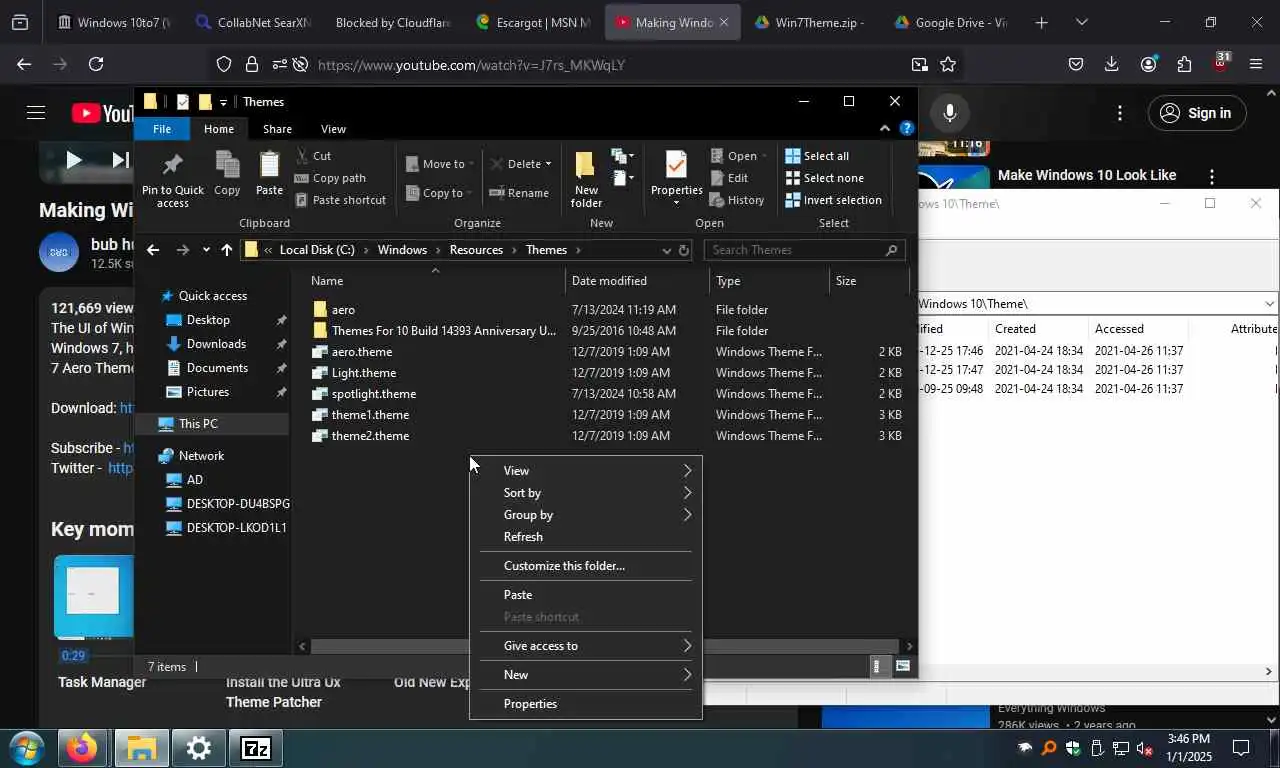The width and height of the screenshot is (1280, 768).
Task: Select spotlight.theme file
Action: click(x=374, y=394)
